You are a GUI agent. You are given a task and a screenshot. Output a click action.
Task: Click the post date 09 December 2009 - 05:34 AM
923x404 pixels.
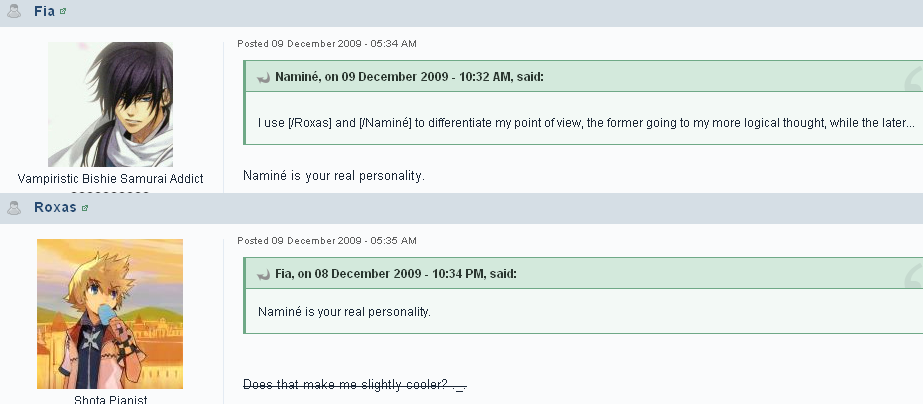(x=327, y=44)
